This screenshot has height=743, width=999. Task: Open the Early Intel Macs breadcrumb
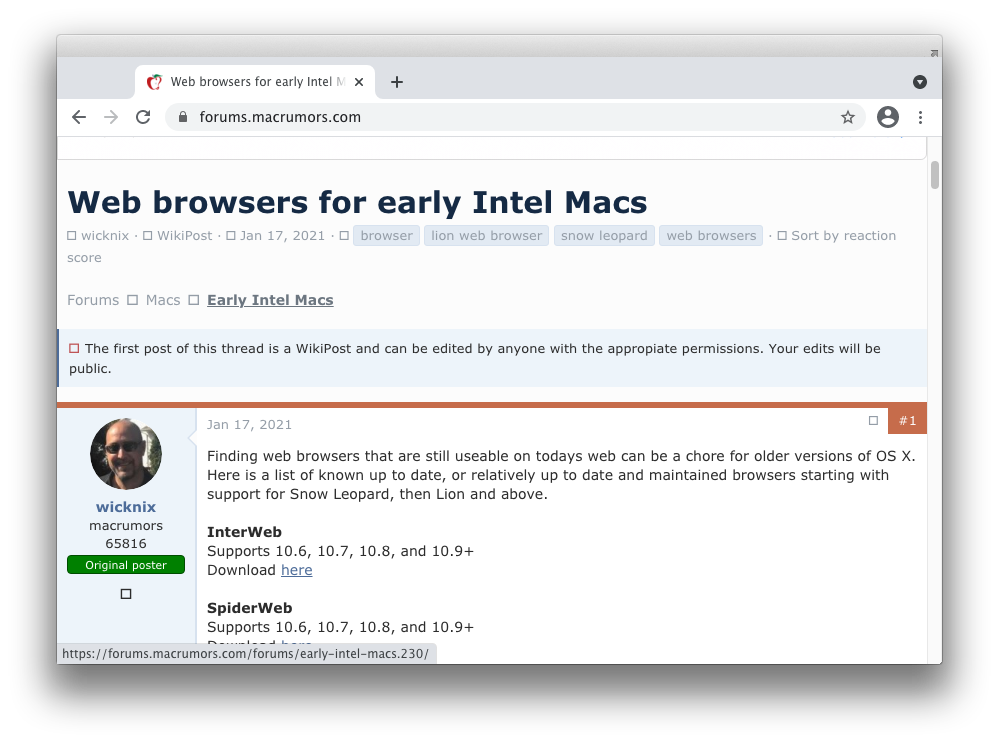coord(270,300)
